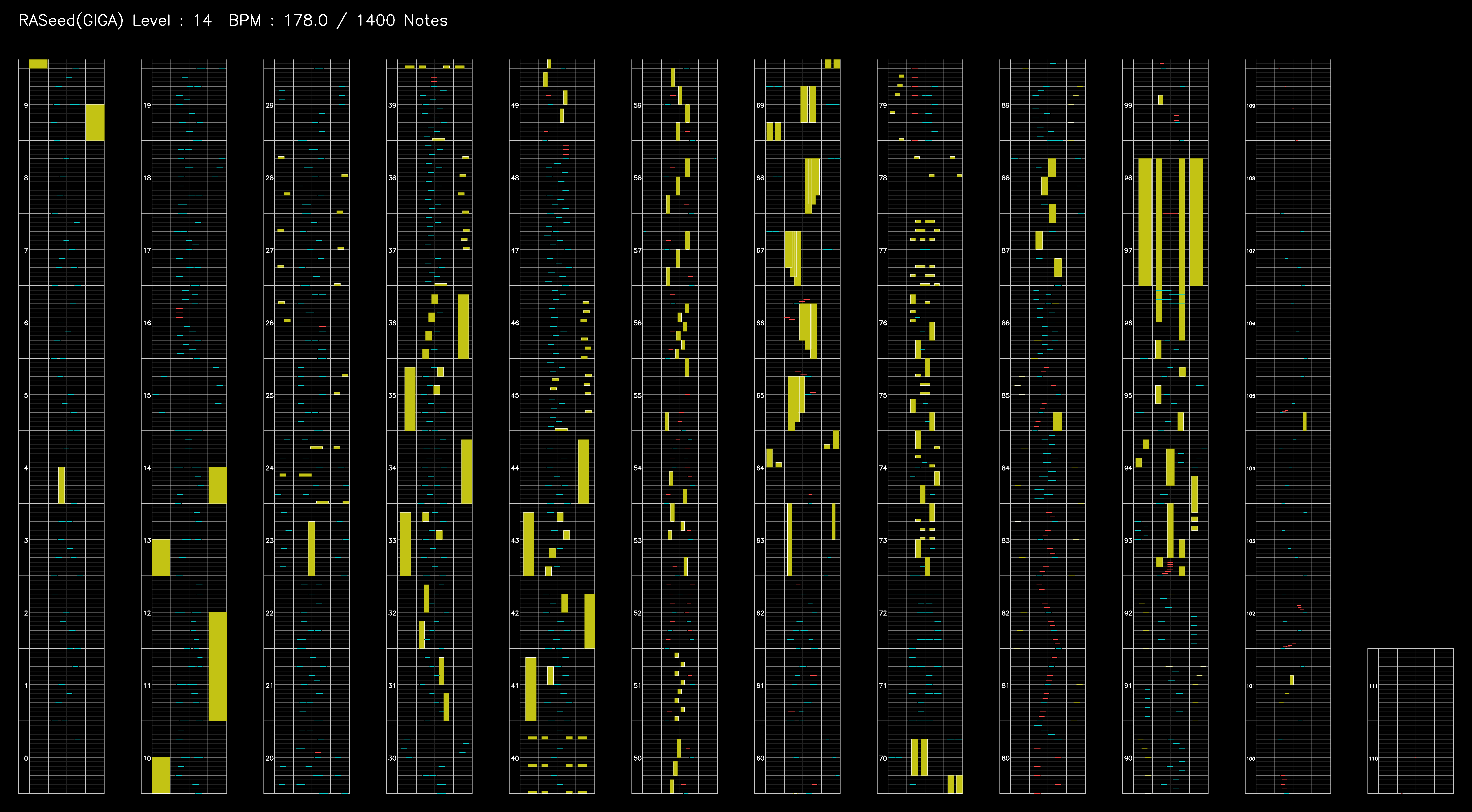Select the measure 19 number label
This screenshot has height=812, width=1472.
[147, 105]
